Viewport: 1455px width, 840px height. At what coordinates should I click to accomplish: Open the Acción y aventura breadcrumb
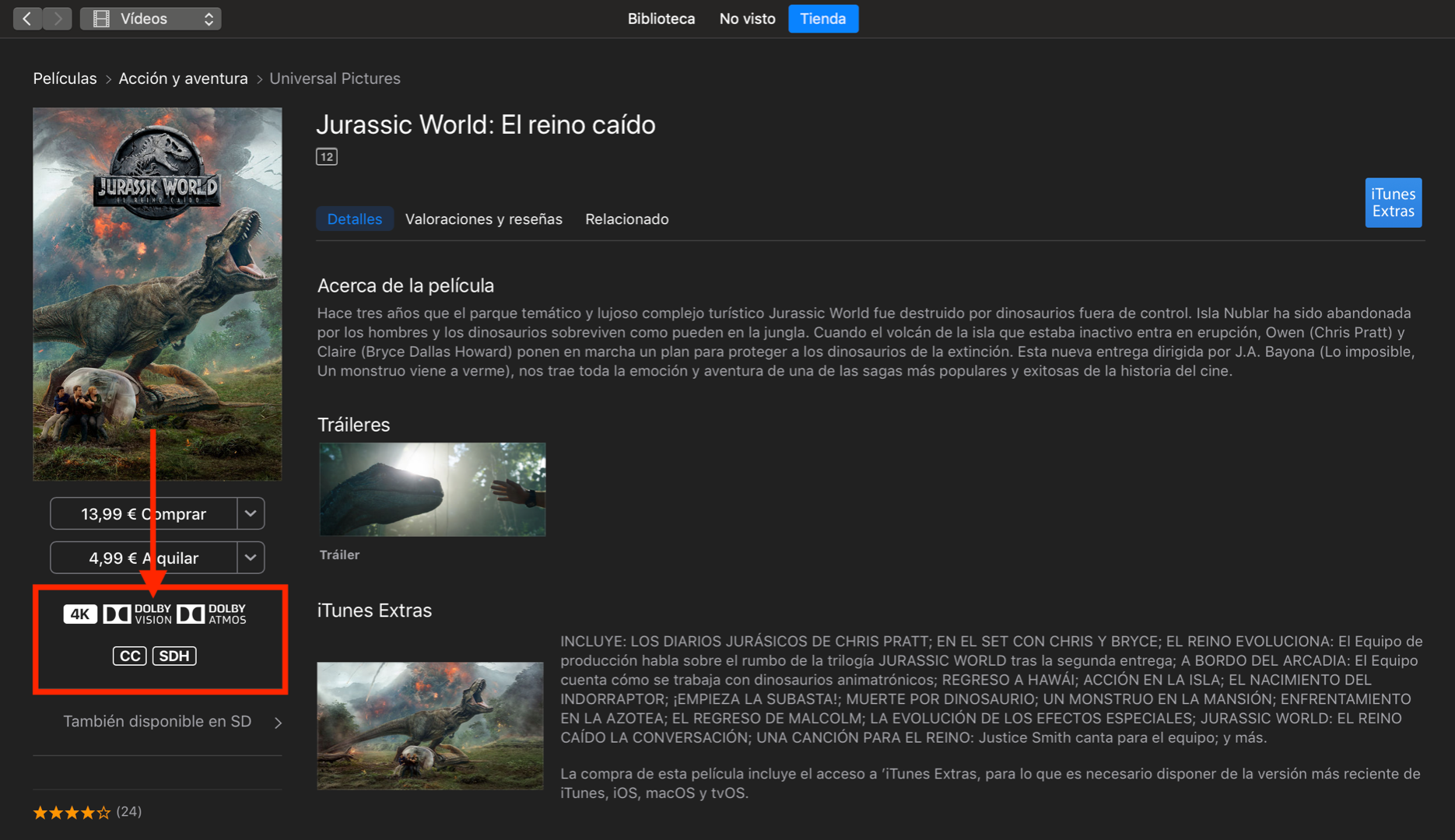(183, 79)
